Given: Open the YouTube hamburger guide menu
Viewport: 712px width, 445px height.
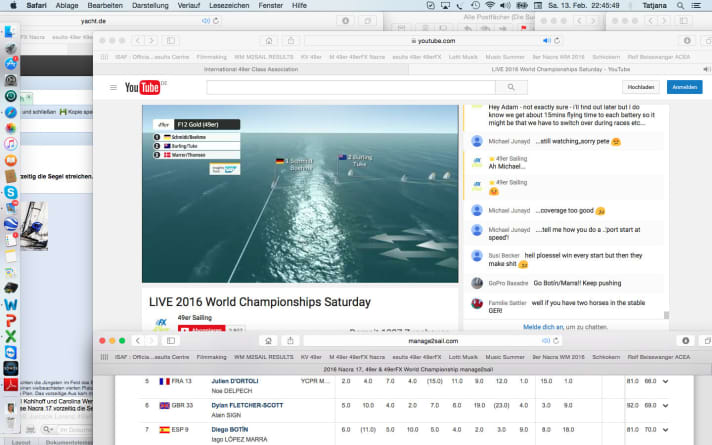Looking at the screenshot, I should [113, 87].
